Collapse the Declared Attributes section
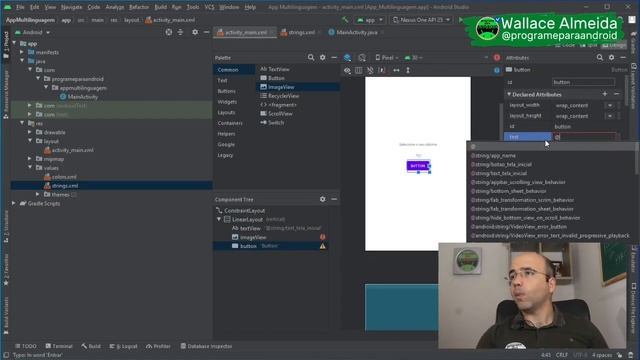The image size is (640, 360). click(x=509, y=94)
